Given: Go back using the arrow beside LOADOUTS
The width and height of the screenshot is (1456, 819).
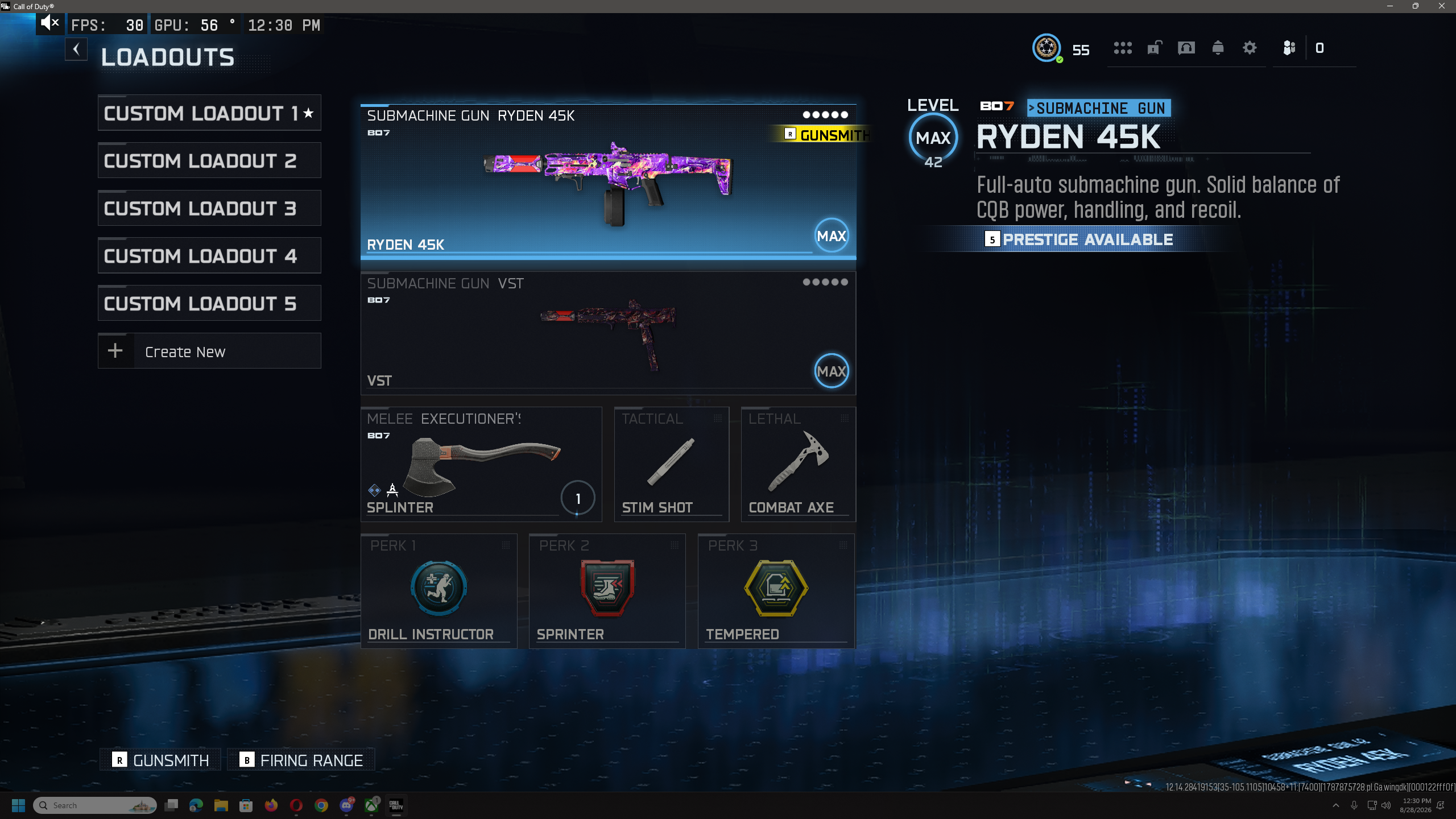Looking at the screenshot, I should coord(76,49).
